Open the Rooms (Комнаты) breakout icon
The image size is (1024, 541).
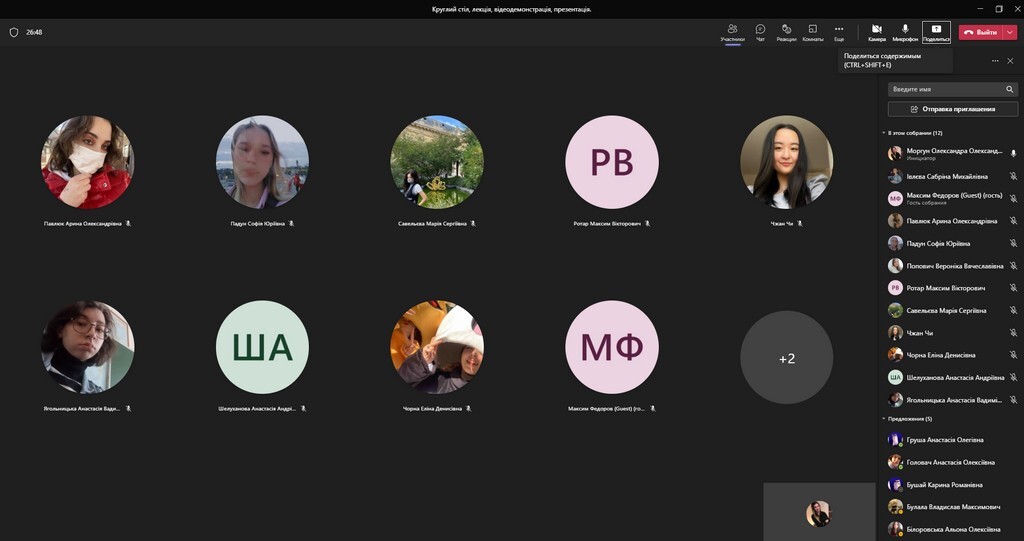[x=813, y=32]
